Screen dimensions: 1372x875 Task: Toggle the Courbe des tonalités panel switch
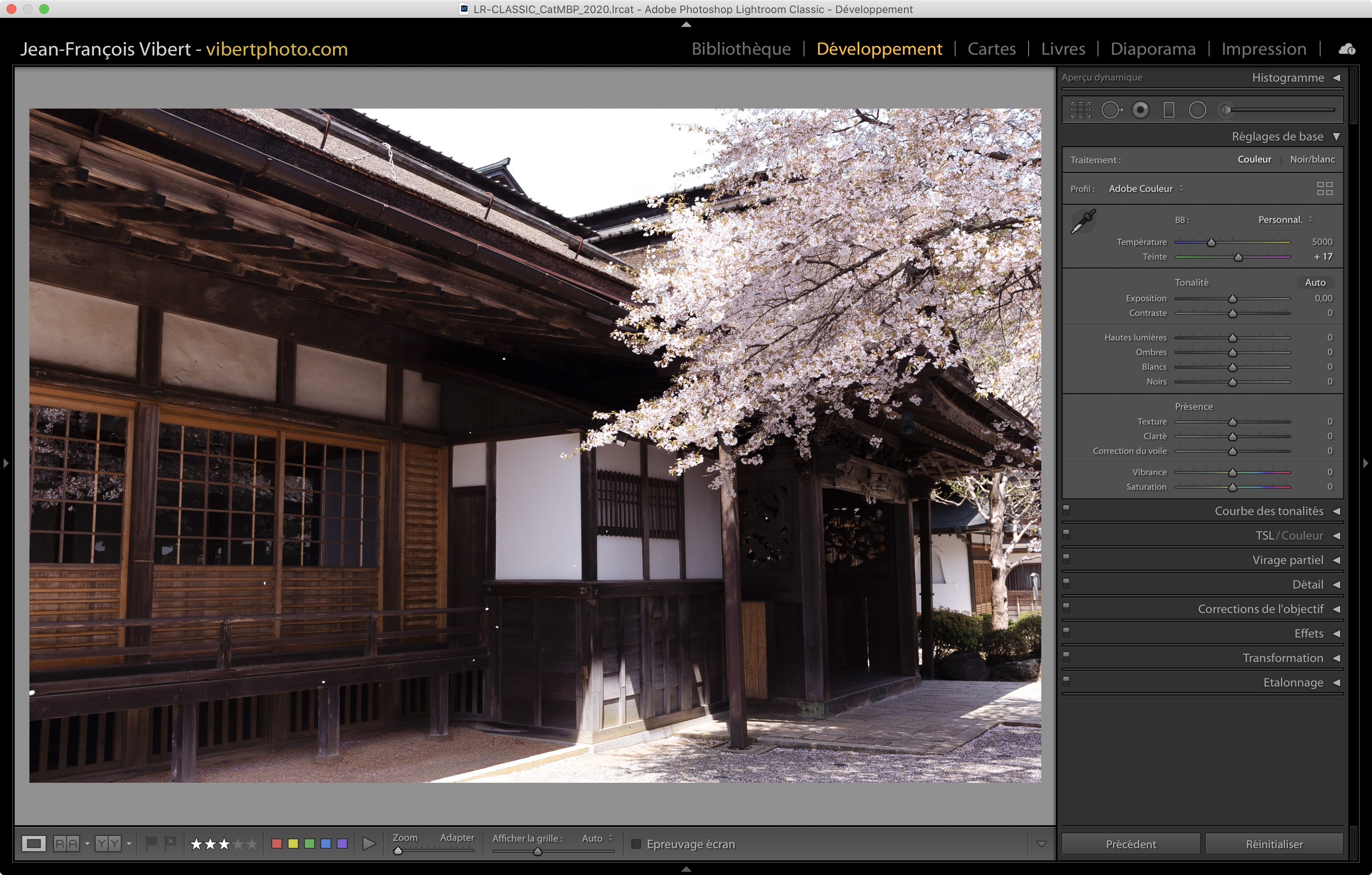(1066, 509)
